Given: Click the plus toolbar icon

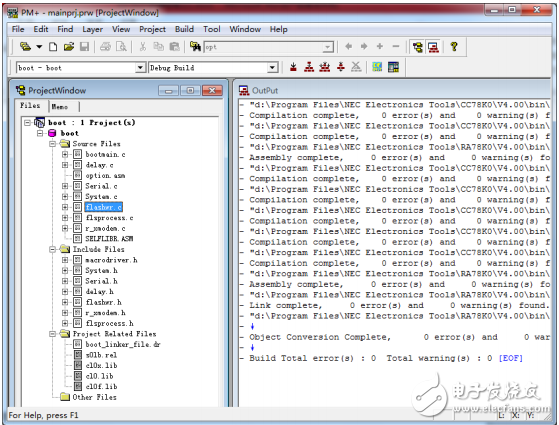Looking at the screenshot, I should (380, 46).
